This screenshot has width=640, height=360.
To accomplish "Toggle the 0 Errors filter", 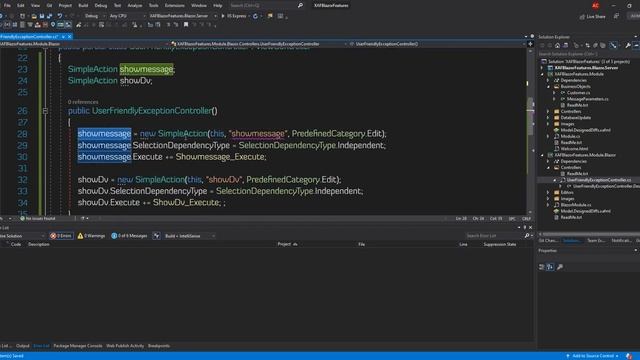I will (61, 236).
